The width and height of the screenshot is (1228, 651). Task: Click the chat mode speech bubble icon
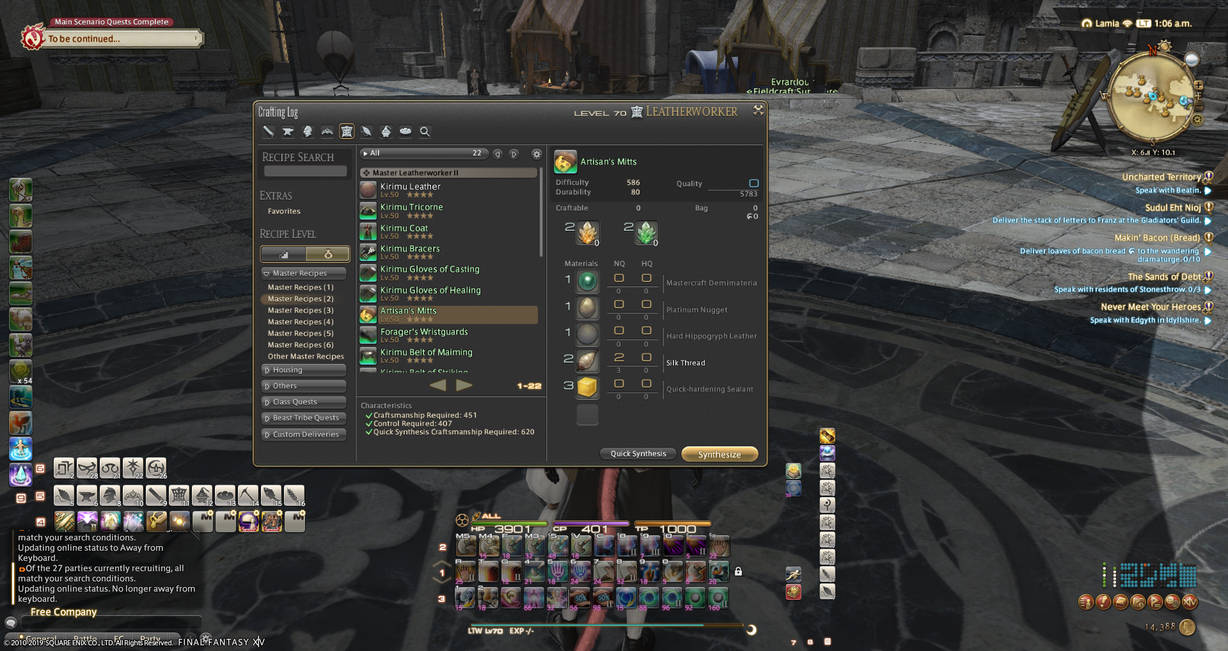tap(10, 622)
